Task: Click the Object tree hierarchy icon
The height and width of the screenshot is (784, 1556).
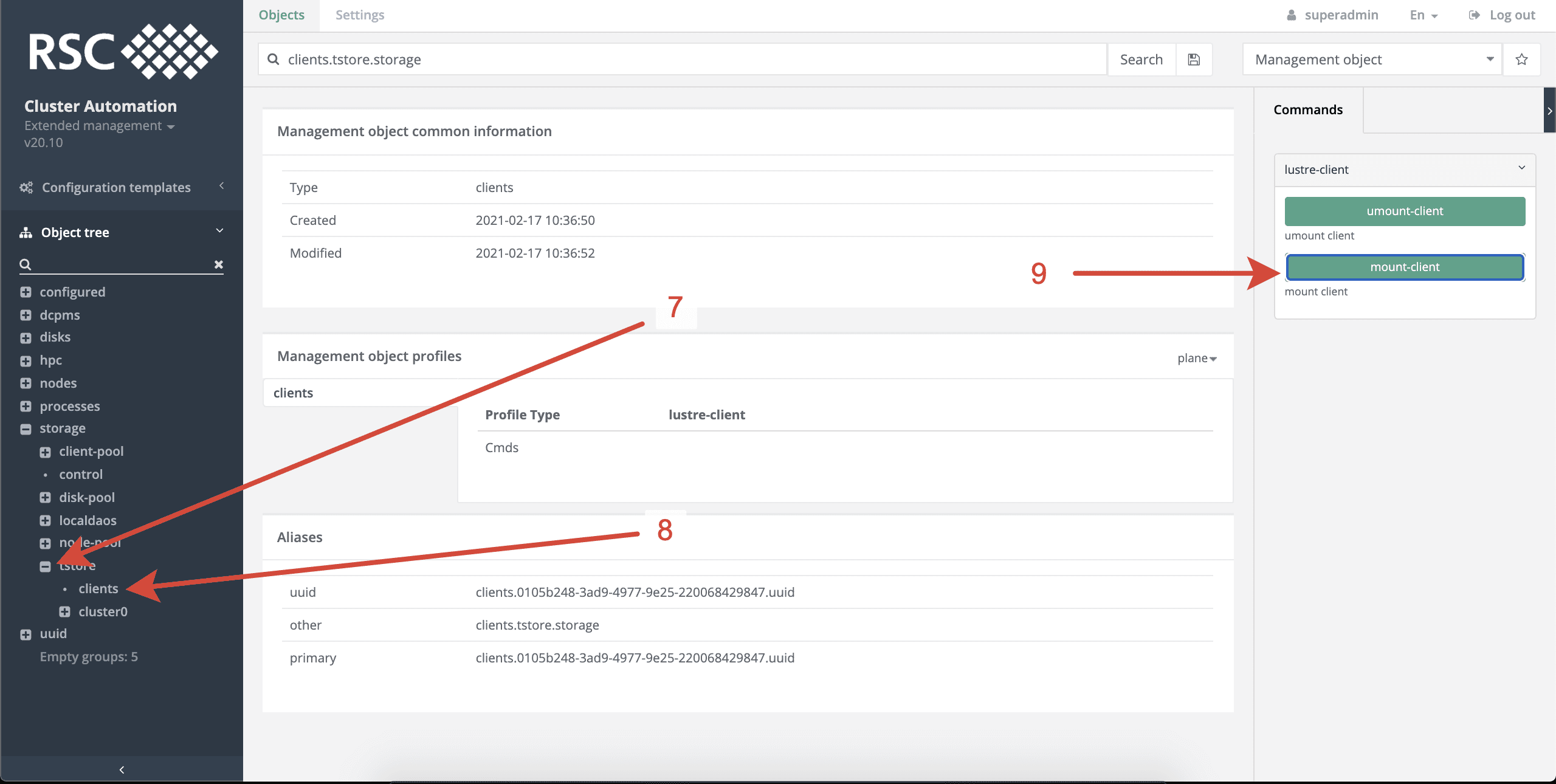Action: 26,232
